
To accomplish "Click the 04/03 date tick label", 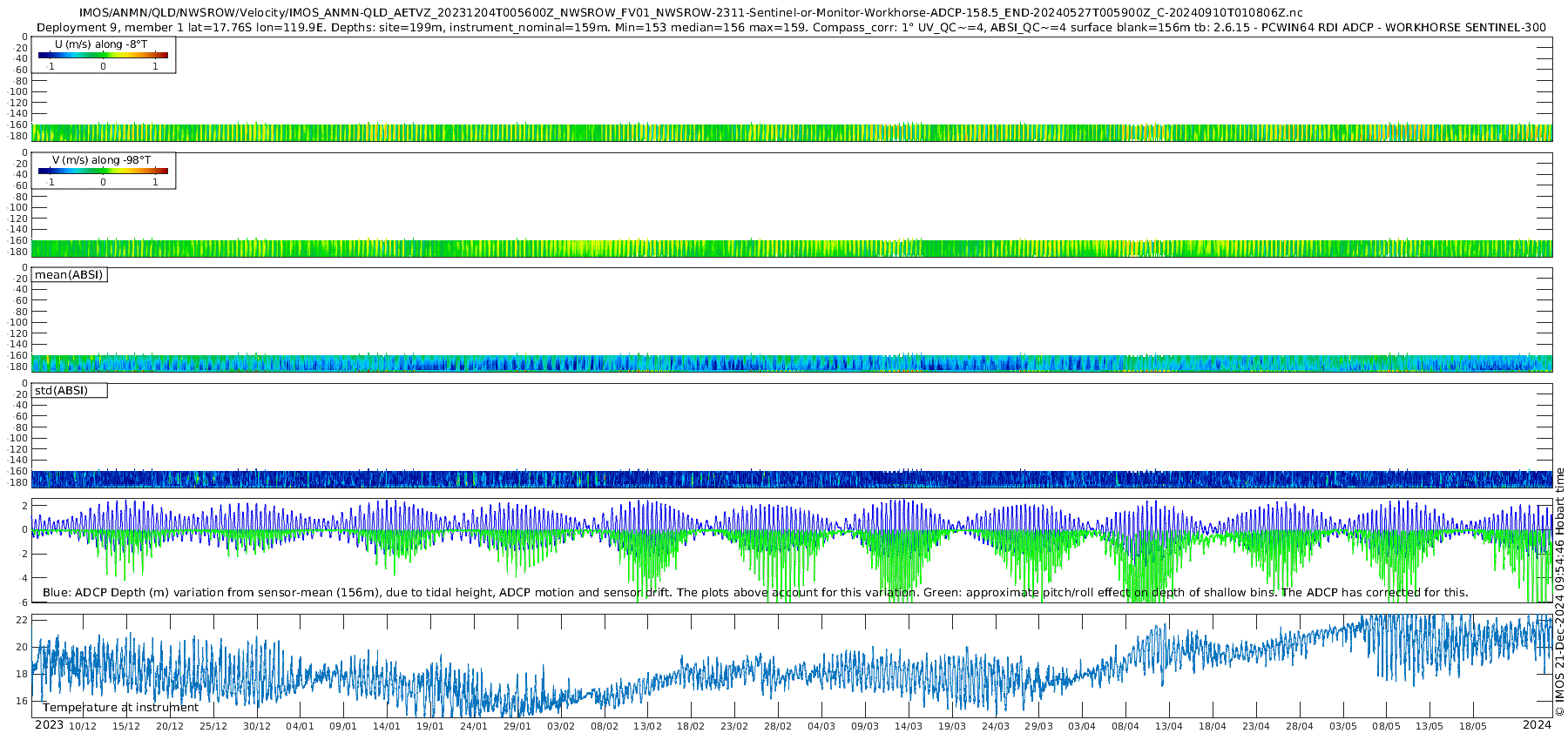I will [x=821, y=726].
